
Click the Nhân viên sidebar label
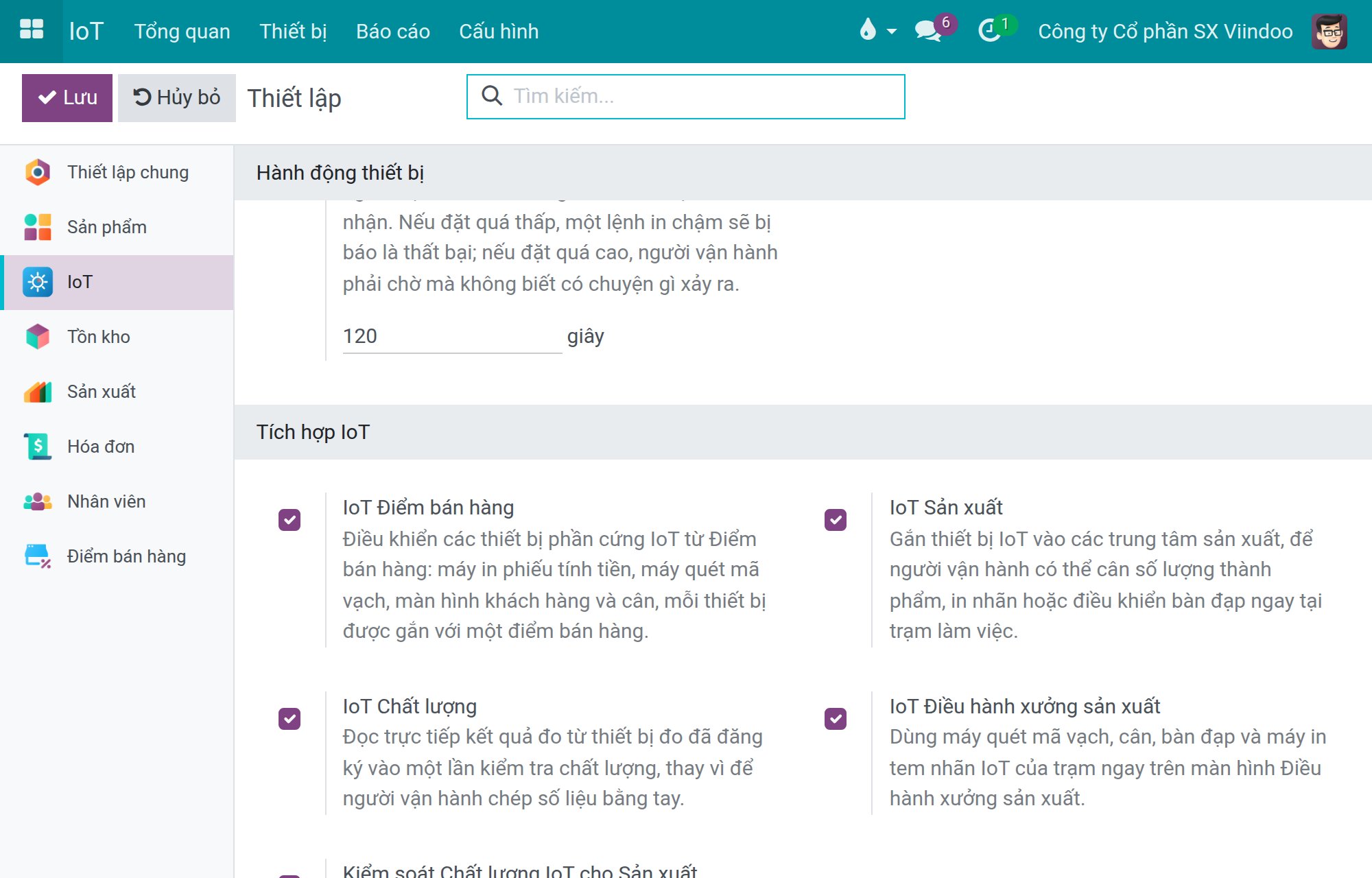tap(106, 501)
